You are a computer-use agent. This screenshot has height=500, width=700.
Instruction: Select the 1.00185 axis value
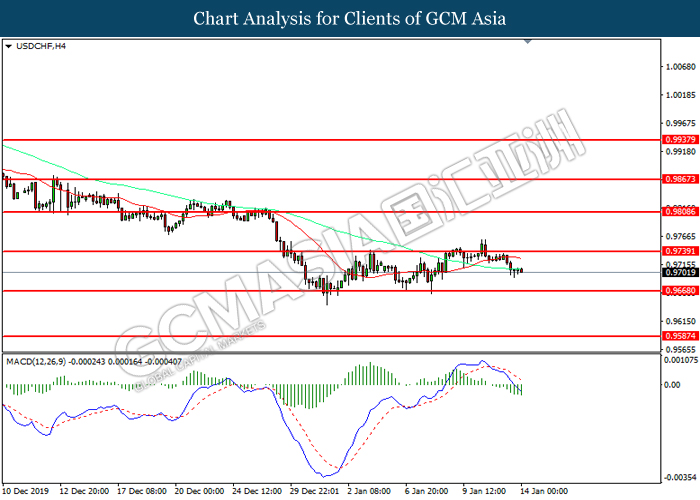click(x=680, y=95)
